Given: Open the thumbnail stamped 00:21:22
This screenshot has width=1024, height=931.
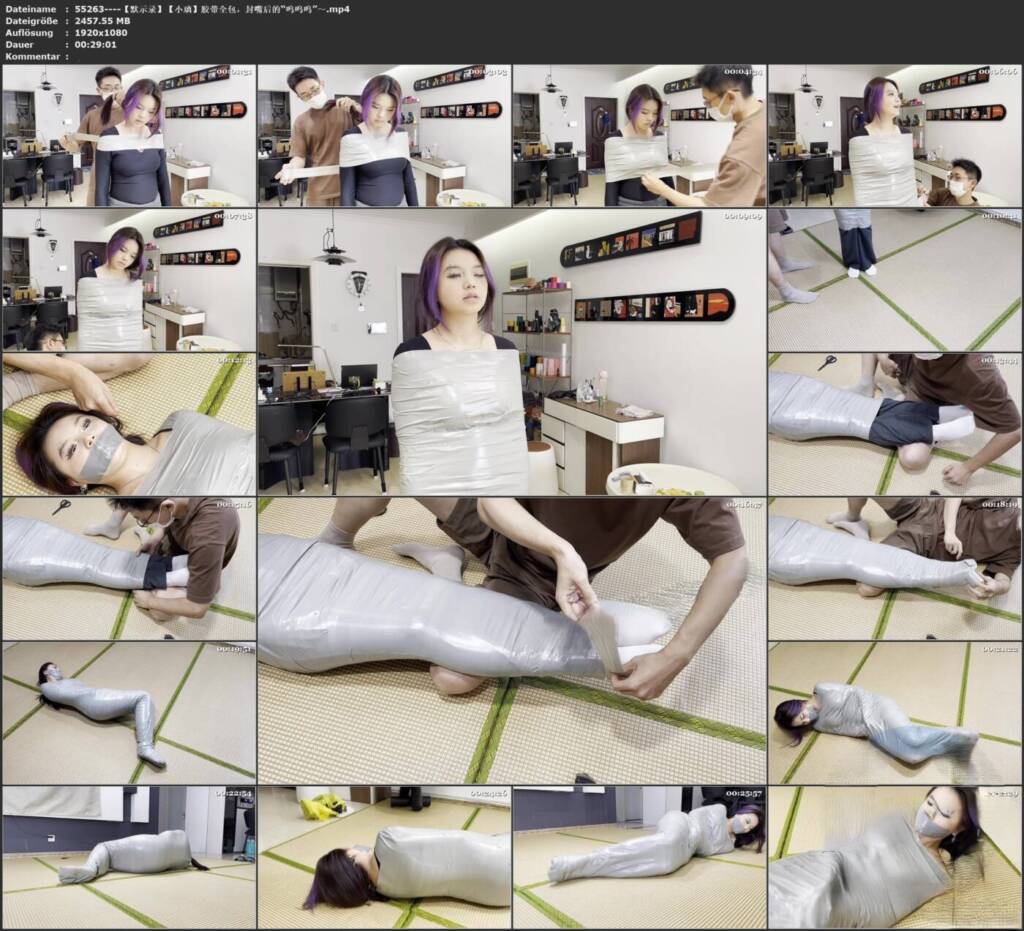Looking at the screenshot, I should coord(895,713).
